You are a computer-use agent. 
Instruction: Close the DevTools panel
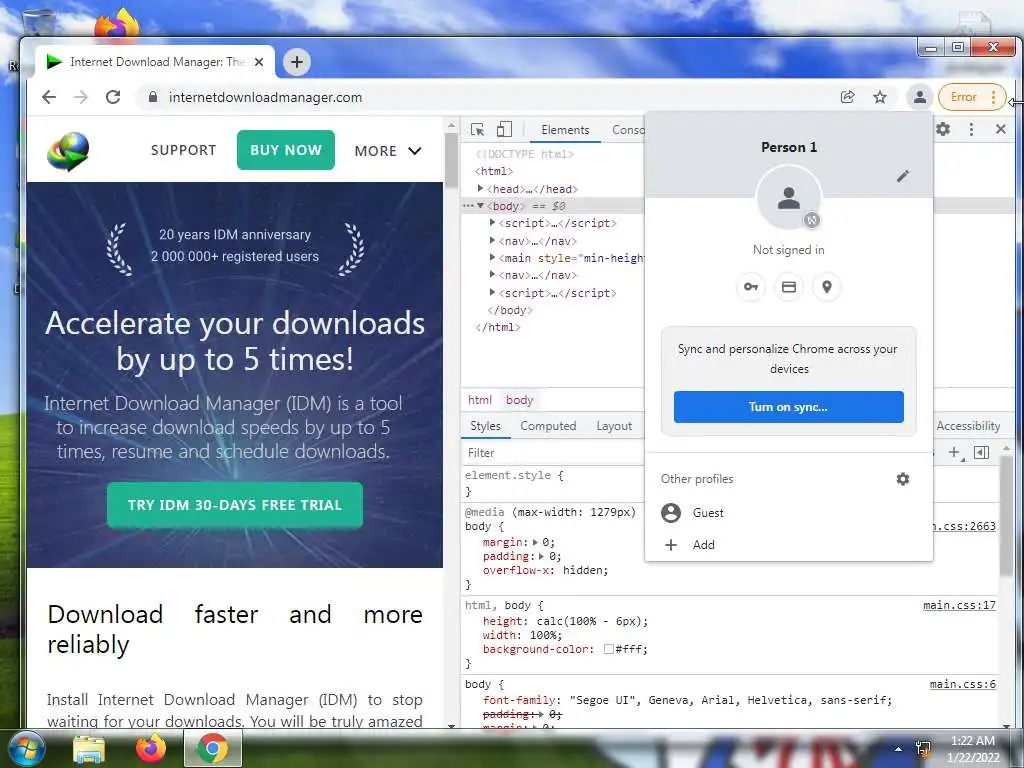1000,129
